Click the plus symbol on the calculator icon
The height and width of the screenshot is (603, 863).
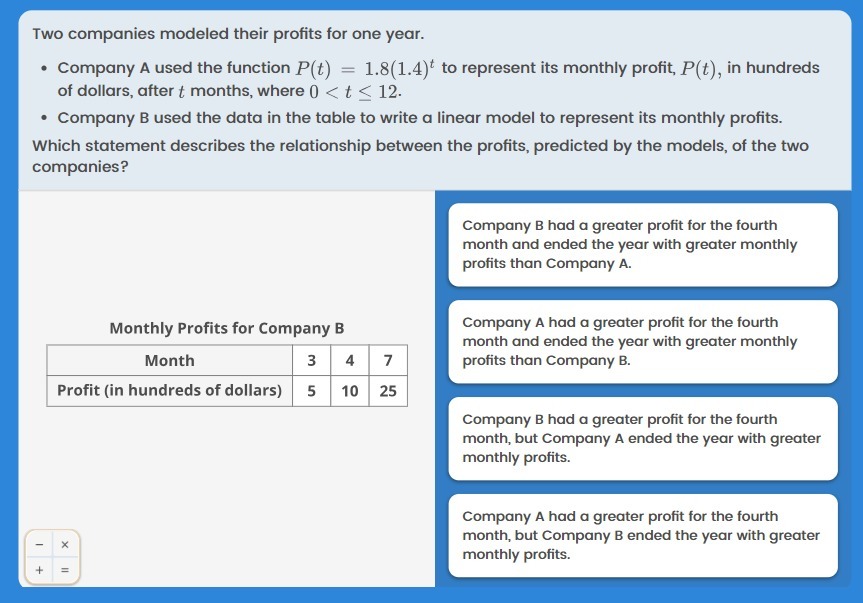coord(39,570)
